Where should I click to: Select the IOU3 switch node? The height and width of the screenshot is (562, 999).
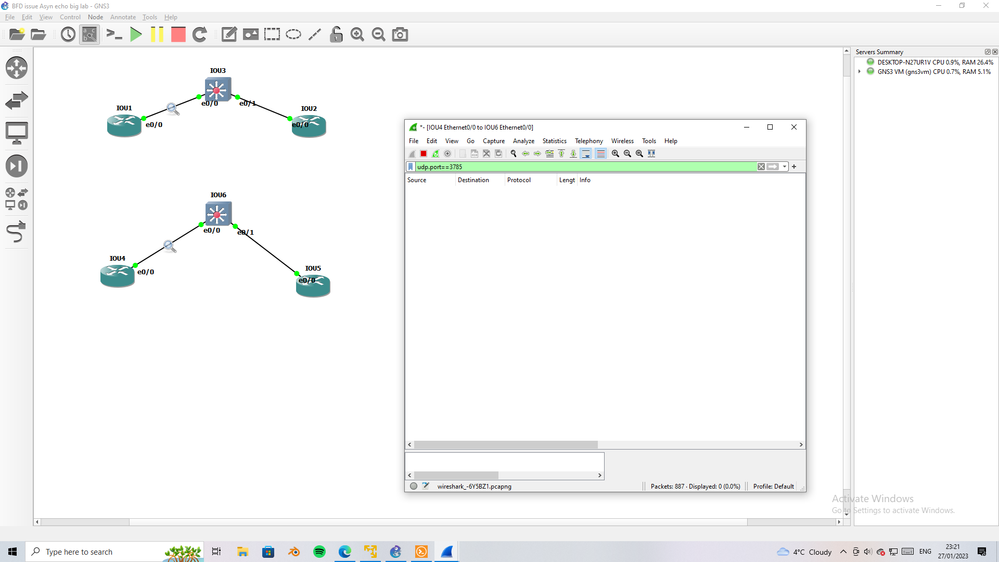[x=217, y=89]
